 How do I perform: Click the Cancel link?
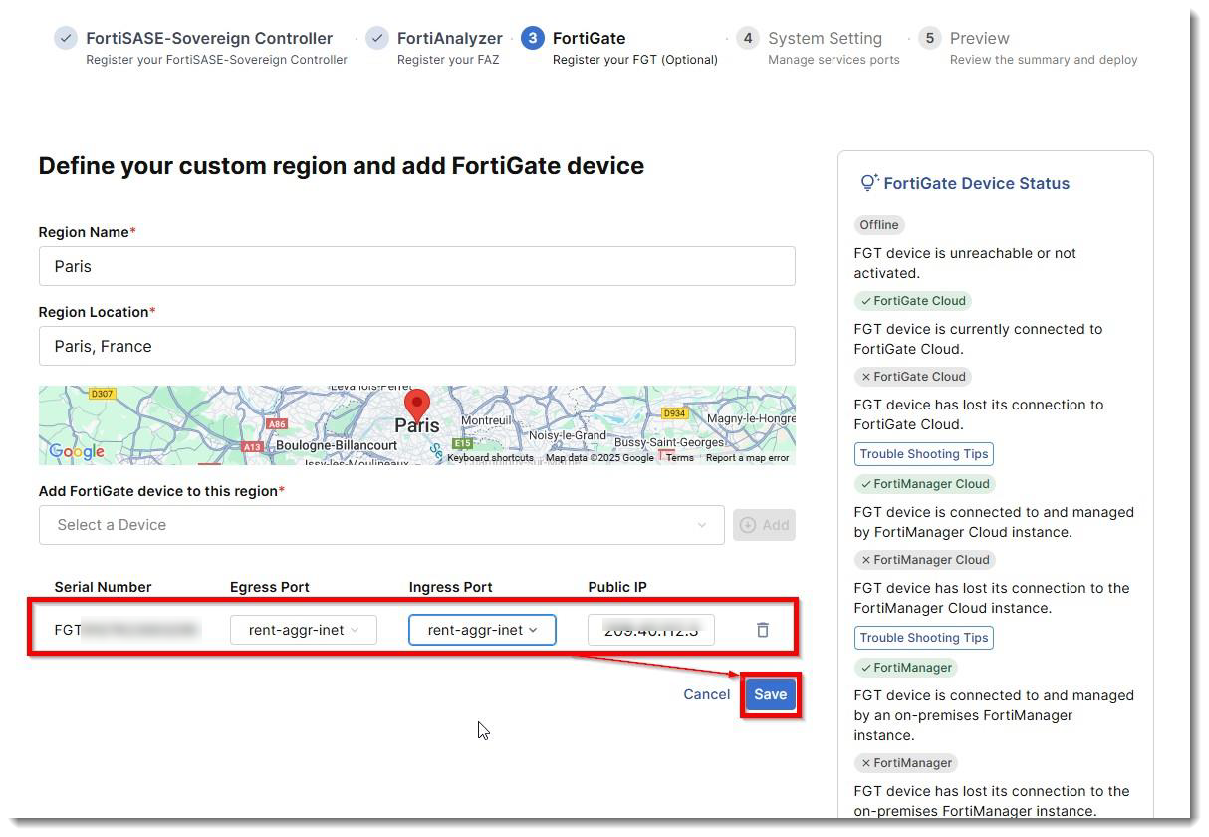click(706, 693)
